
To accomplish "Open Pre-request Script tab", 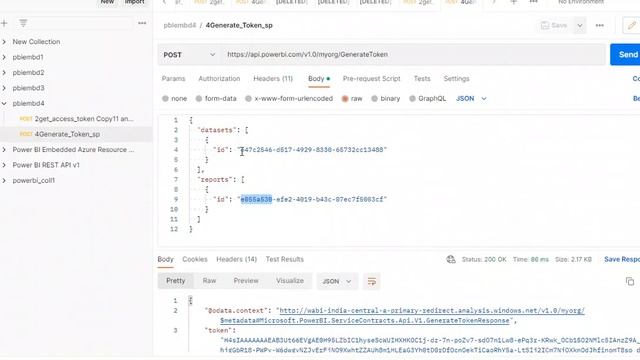I will tap(371, 78).
